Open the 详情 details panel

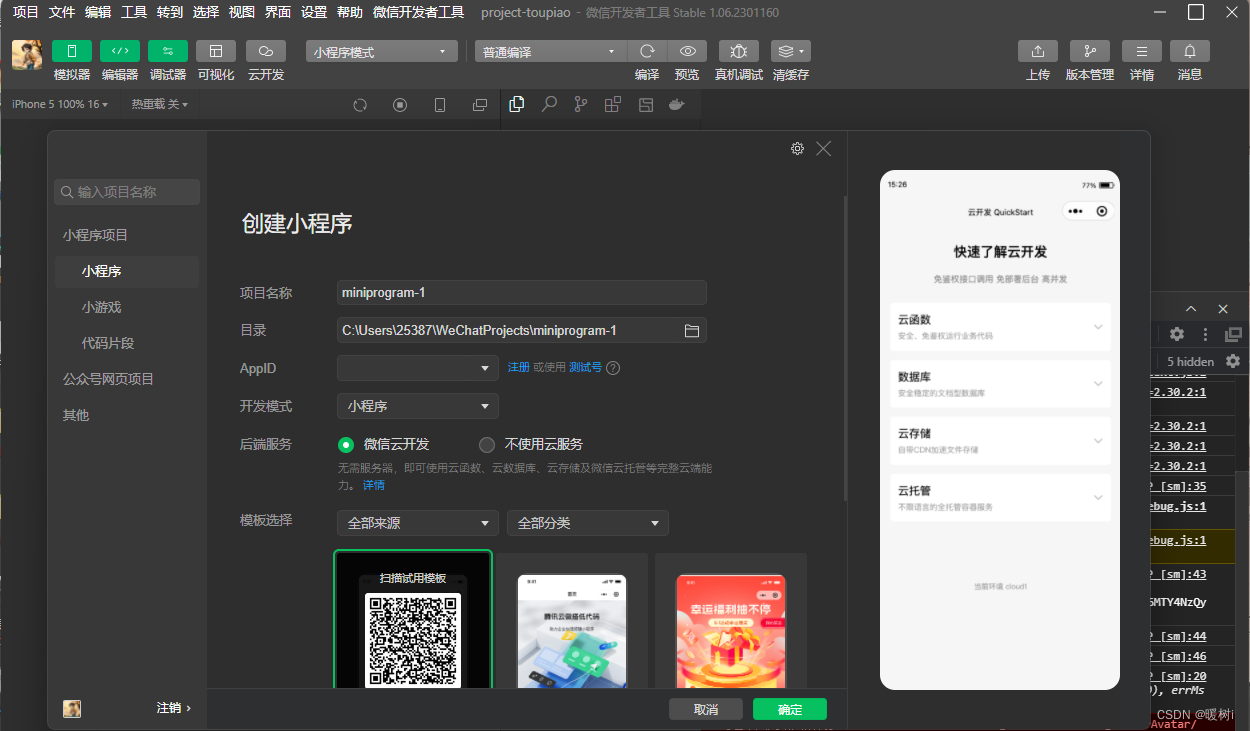1142,51
